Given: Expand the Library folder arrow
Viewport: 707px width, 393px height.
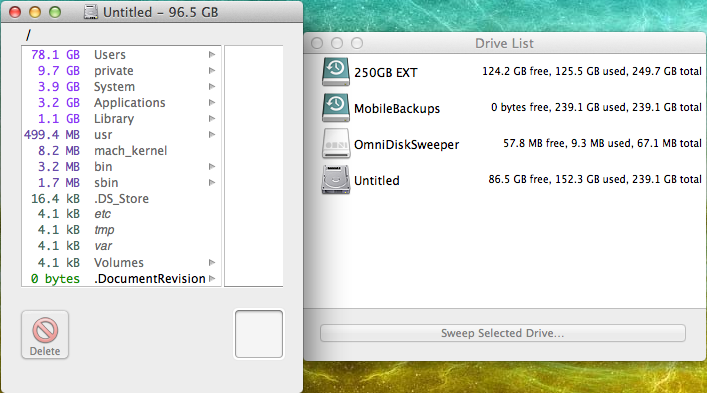Looking at the screenshot, I should pyautogui.click(x=212, y=119).
